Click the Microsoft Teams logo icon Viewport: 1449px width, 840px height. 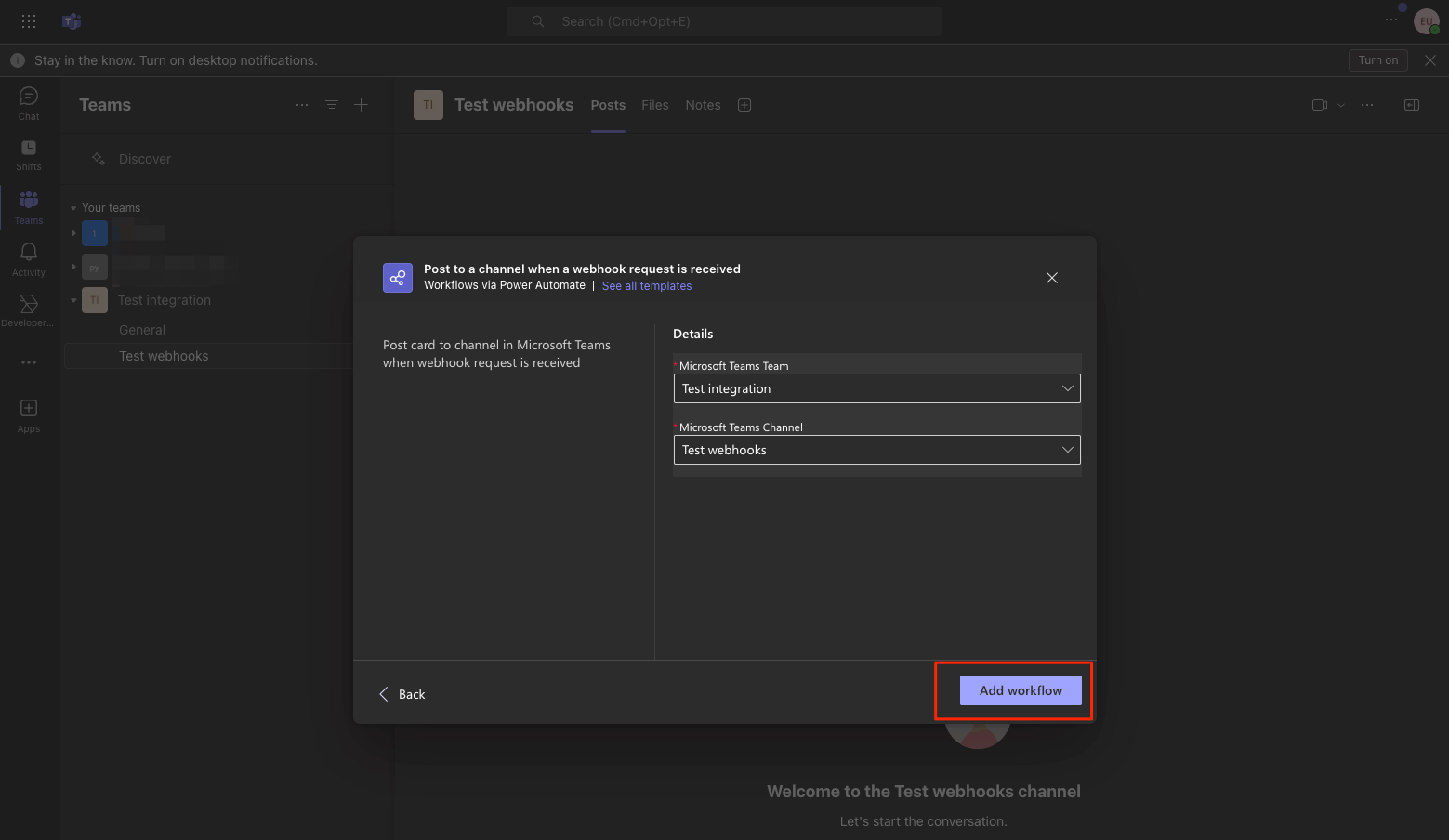pyautogui.click(x=72, y=20)
